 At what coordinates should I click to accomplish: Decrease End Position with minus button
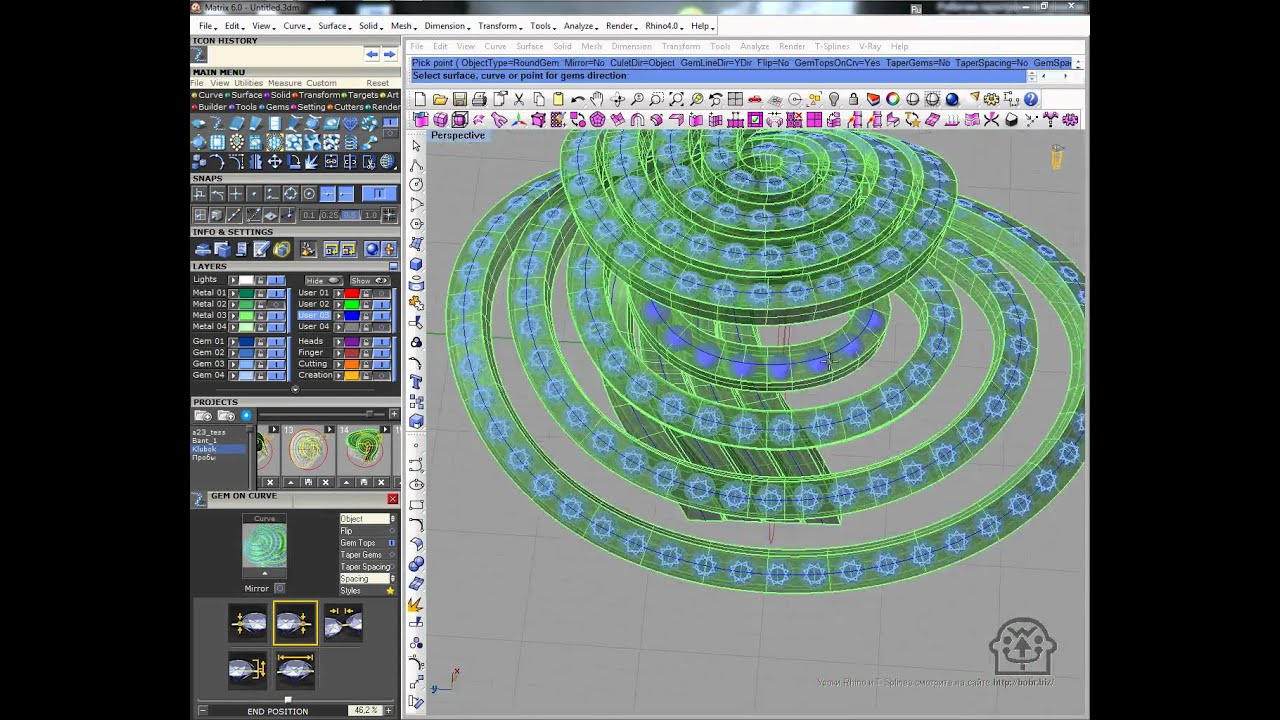pos(202,711)
